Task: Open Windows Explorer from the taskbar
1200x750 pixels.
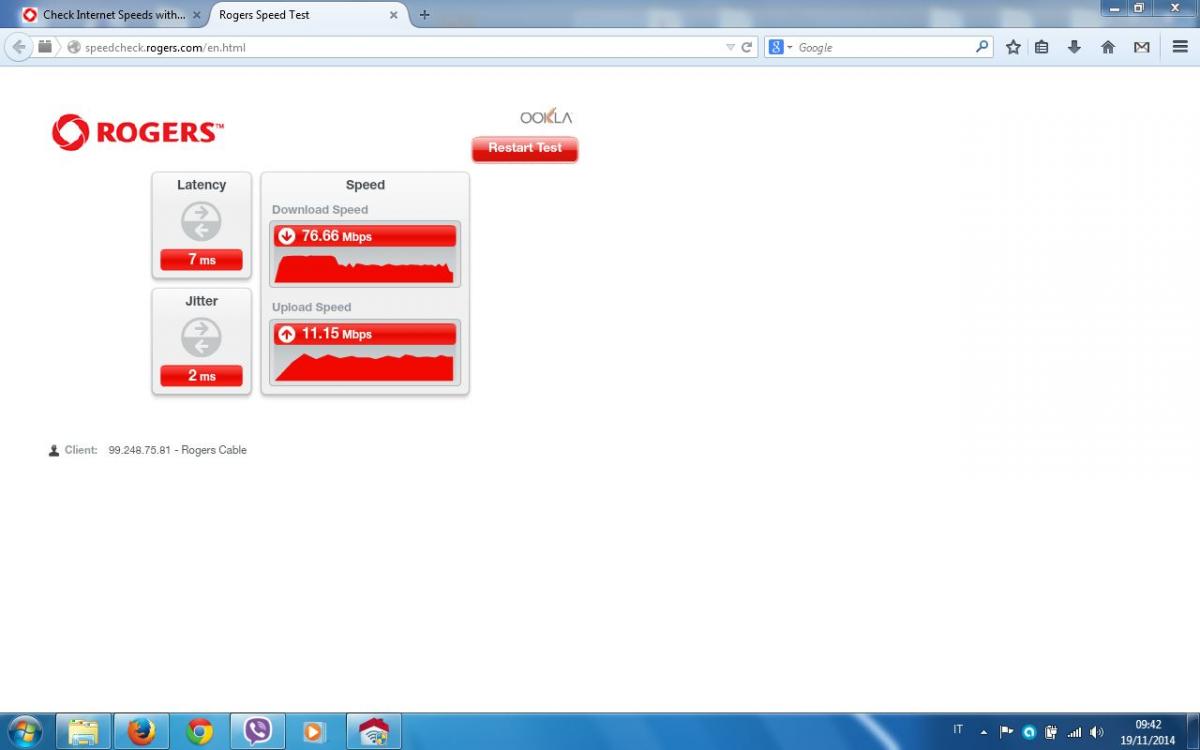Action: click(83, 732)
